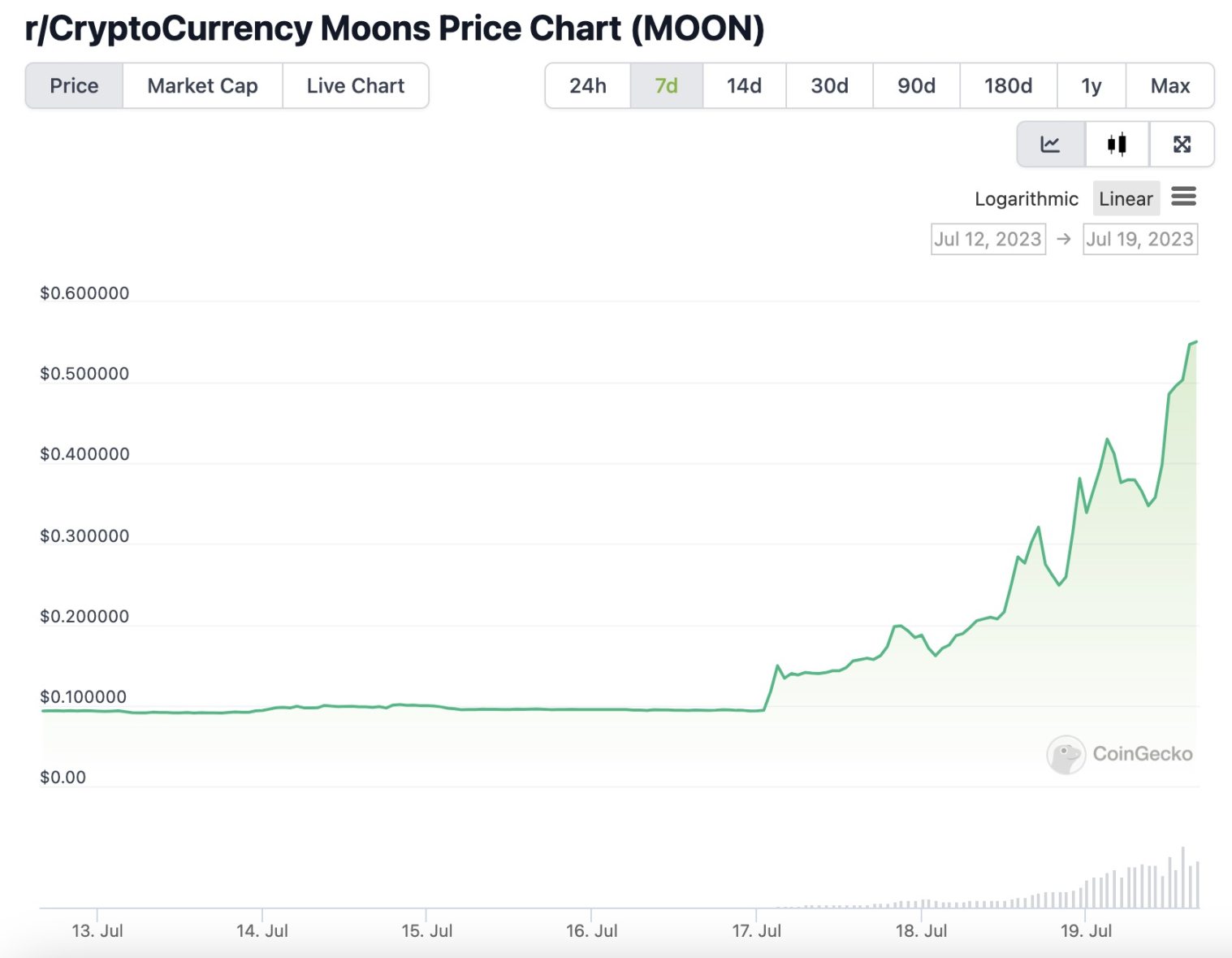The height and width of the screenshot is (958, 1232).
Task: Show 24h price range
Action: point(587,85)
